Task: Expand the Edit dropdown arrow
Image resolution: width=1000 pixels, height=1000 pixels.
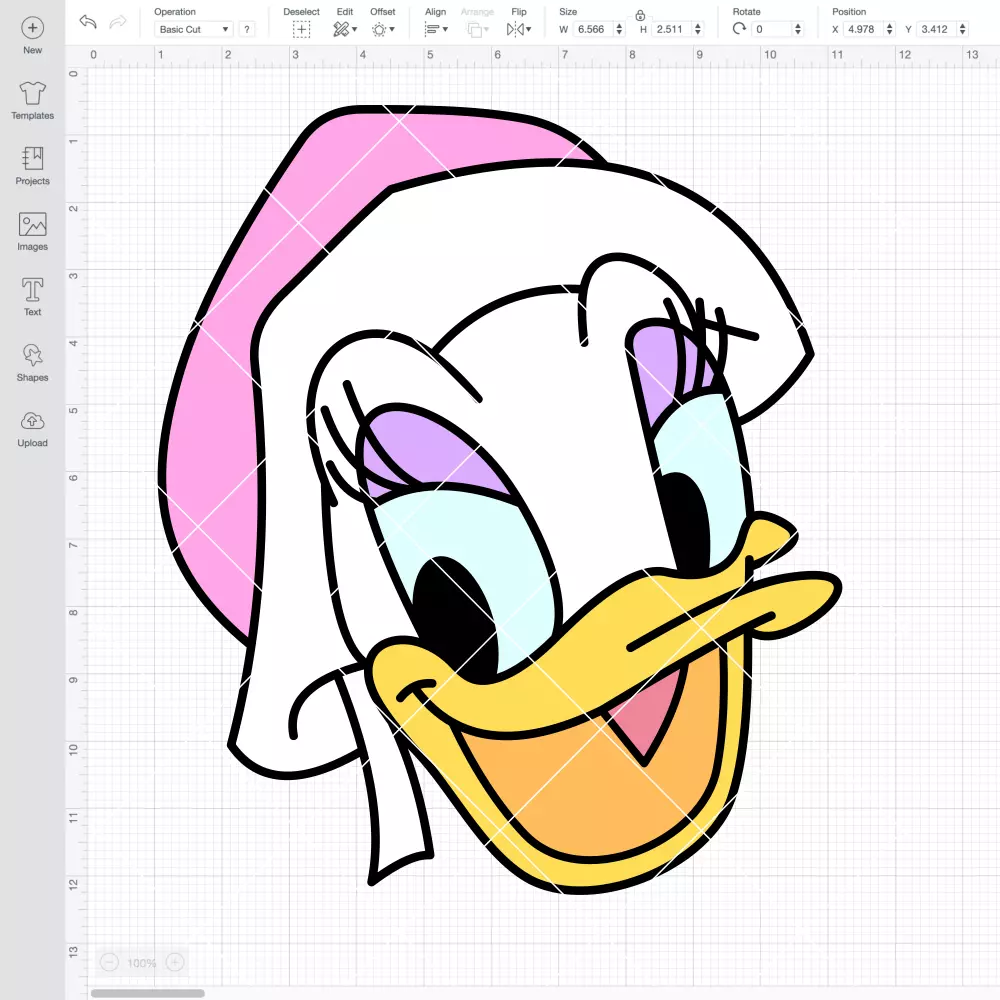Action: 355,29
